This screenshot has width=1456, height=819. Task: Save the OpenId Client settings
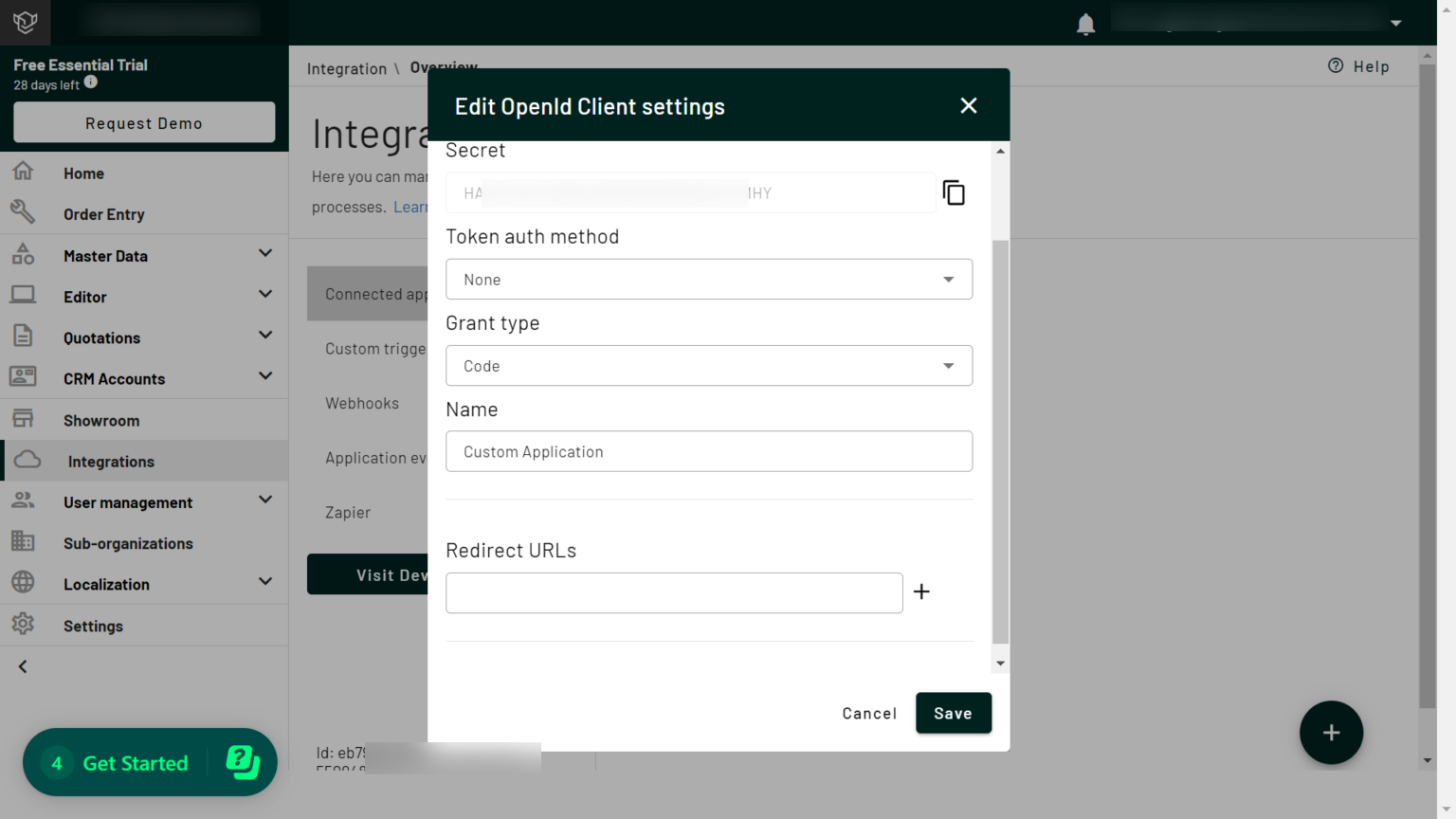[x=954, y=713]
